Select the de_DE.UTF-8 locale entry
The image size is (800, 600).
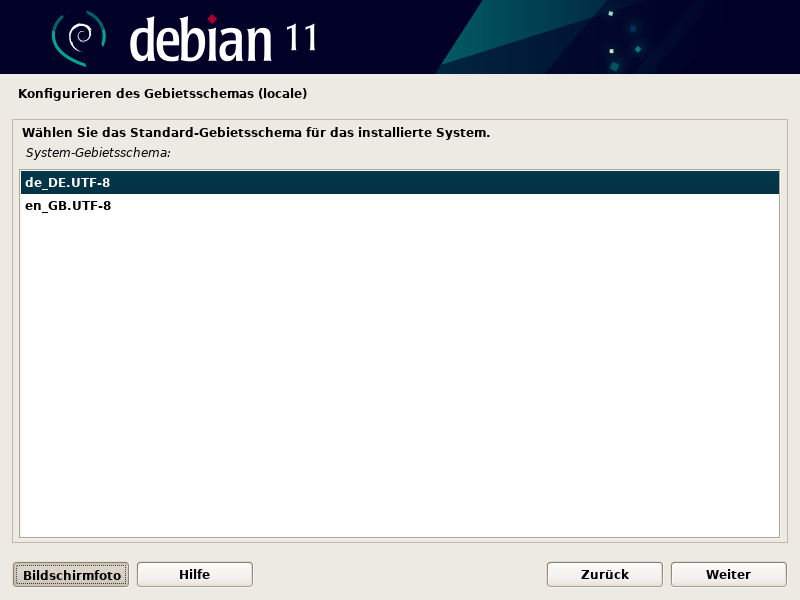pyautogui.click(x=399, y=183)
